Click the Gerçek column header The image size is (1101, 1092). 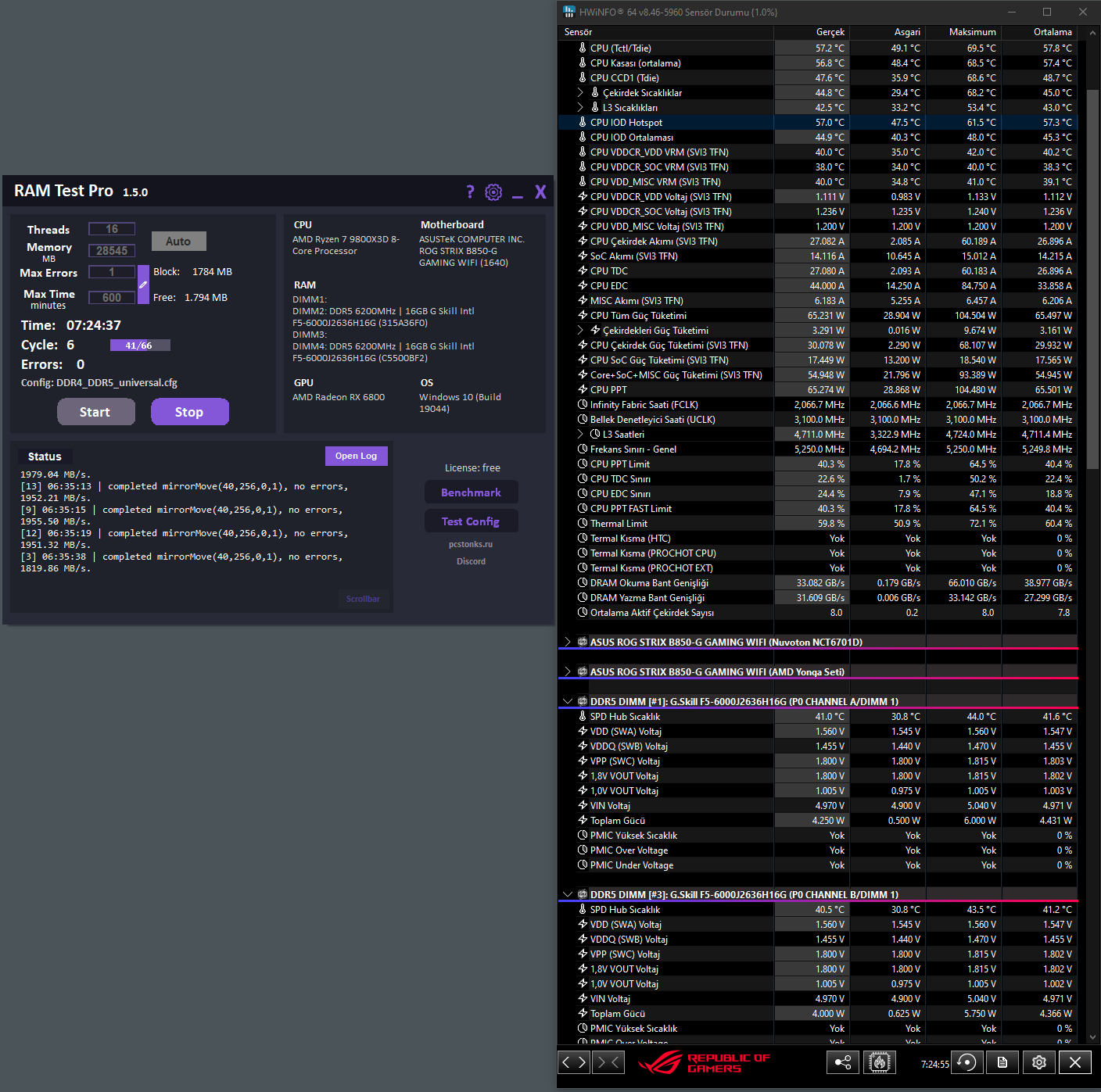coord(812,32)
